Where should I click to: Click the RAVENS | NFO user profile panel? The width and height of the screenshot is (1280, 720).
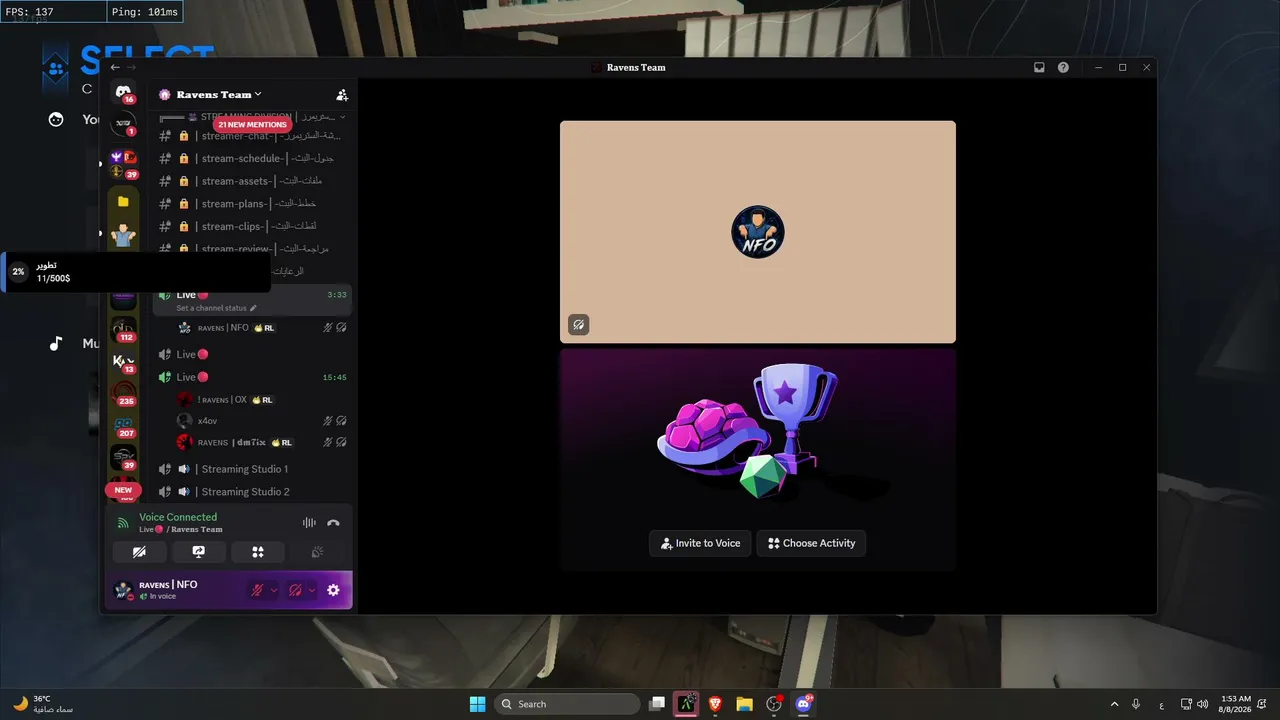point(178,590)
